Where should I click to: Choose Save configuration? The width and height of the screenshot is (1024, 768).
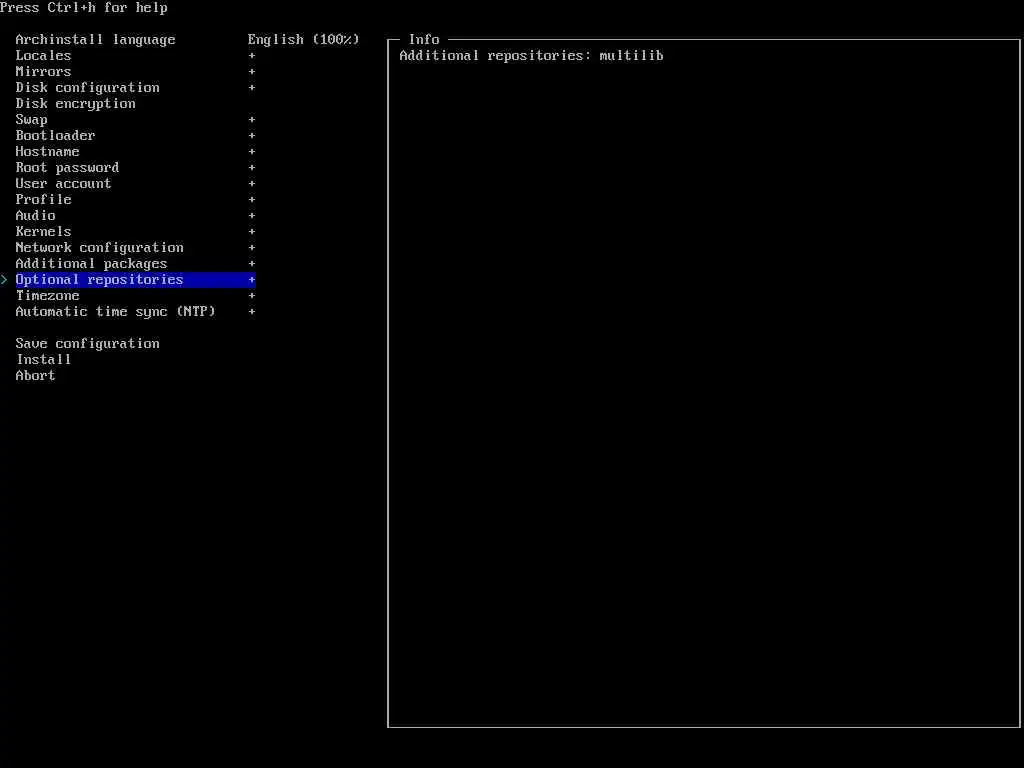88,344
